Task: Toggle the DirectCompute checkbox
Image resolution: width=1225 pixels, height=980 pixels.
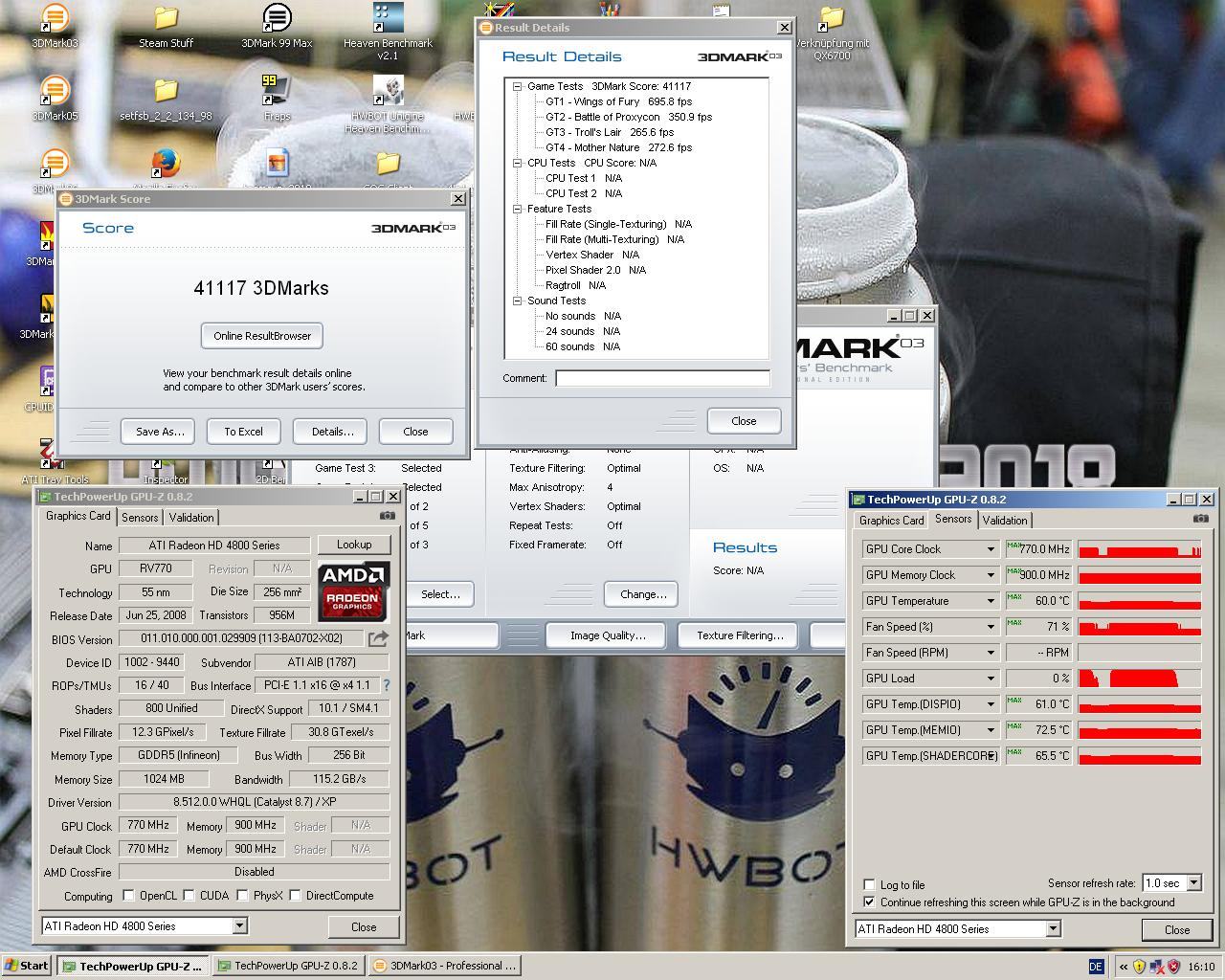Action: pyautogui.click(x=296, y=896)
